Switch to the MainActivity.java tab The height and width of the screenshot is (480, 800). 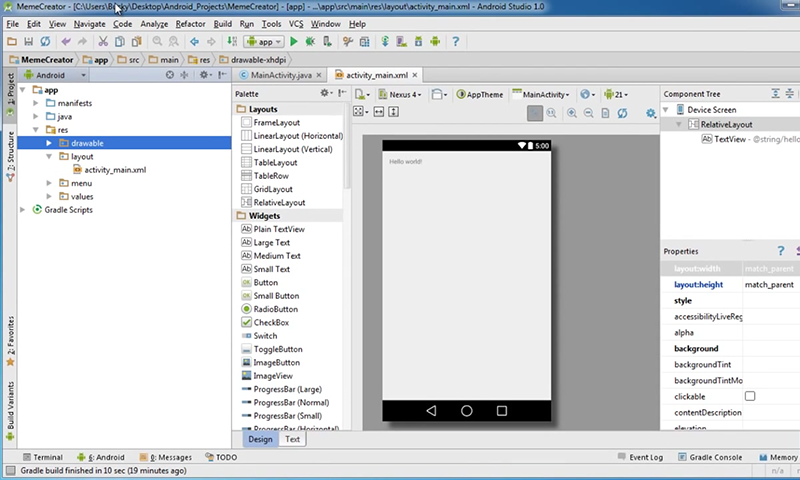coord(281,75)
